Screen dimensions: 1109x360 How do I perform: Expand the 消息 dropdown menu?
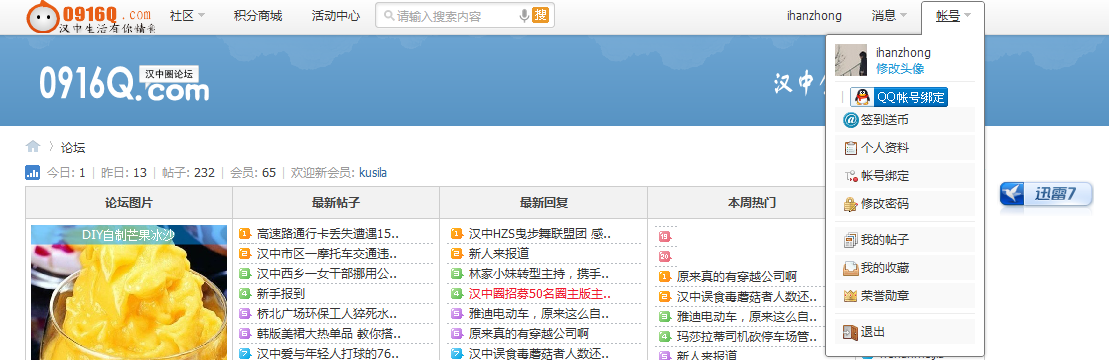890,16
